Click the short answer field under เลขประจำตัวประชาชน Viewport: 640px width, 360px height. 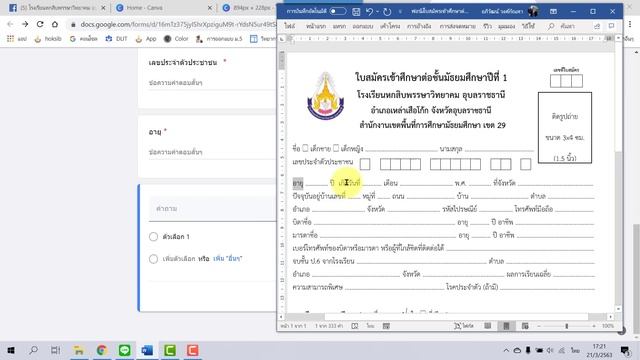[212, 83]
